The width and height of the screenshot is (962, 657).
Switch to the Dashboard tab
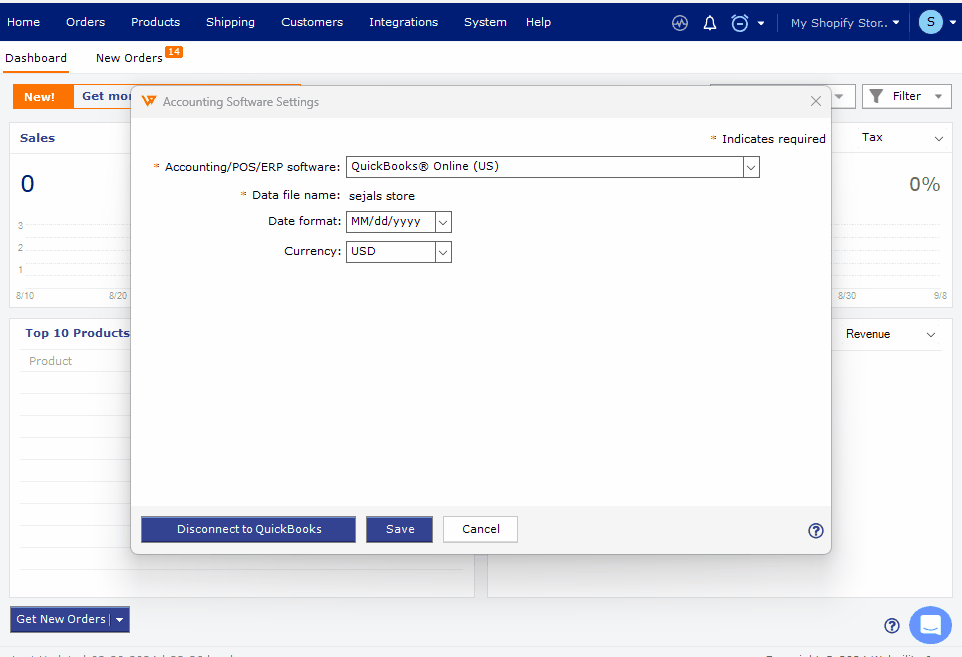pyautogui.click(x=36, y=58)
